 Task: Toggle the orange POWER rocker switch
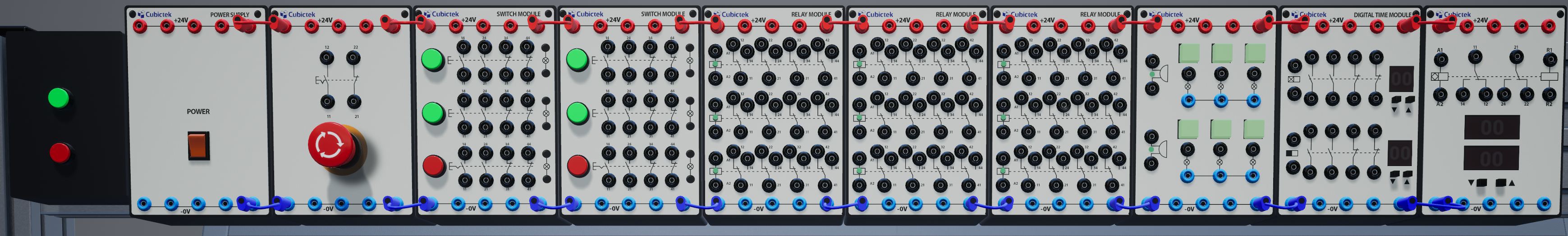click(198, 146)
